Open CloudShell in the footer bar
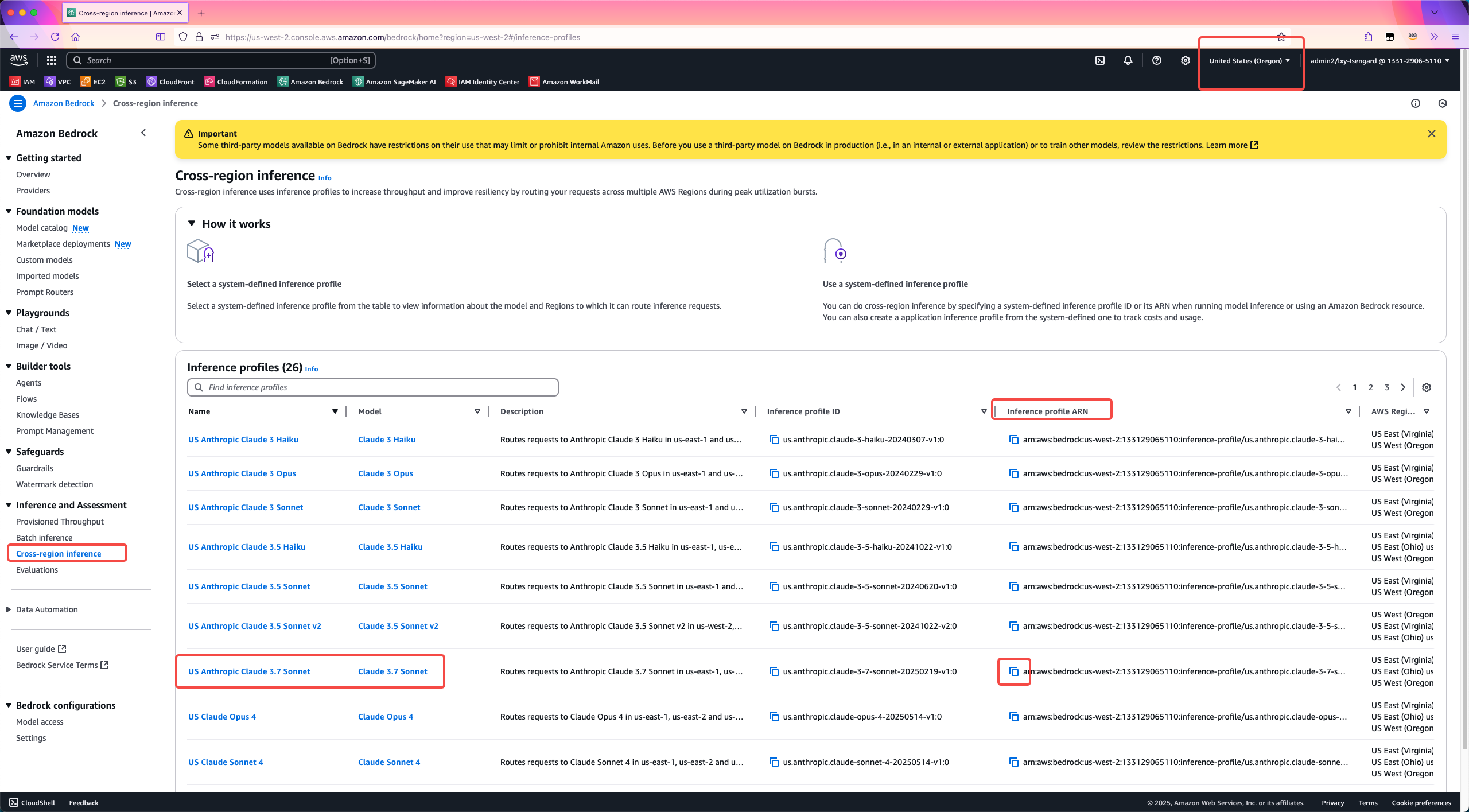The width and height of the screenshot is (1469, 812). (32, 802)
